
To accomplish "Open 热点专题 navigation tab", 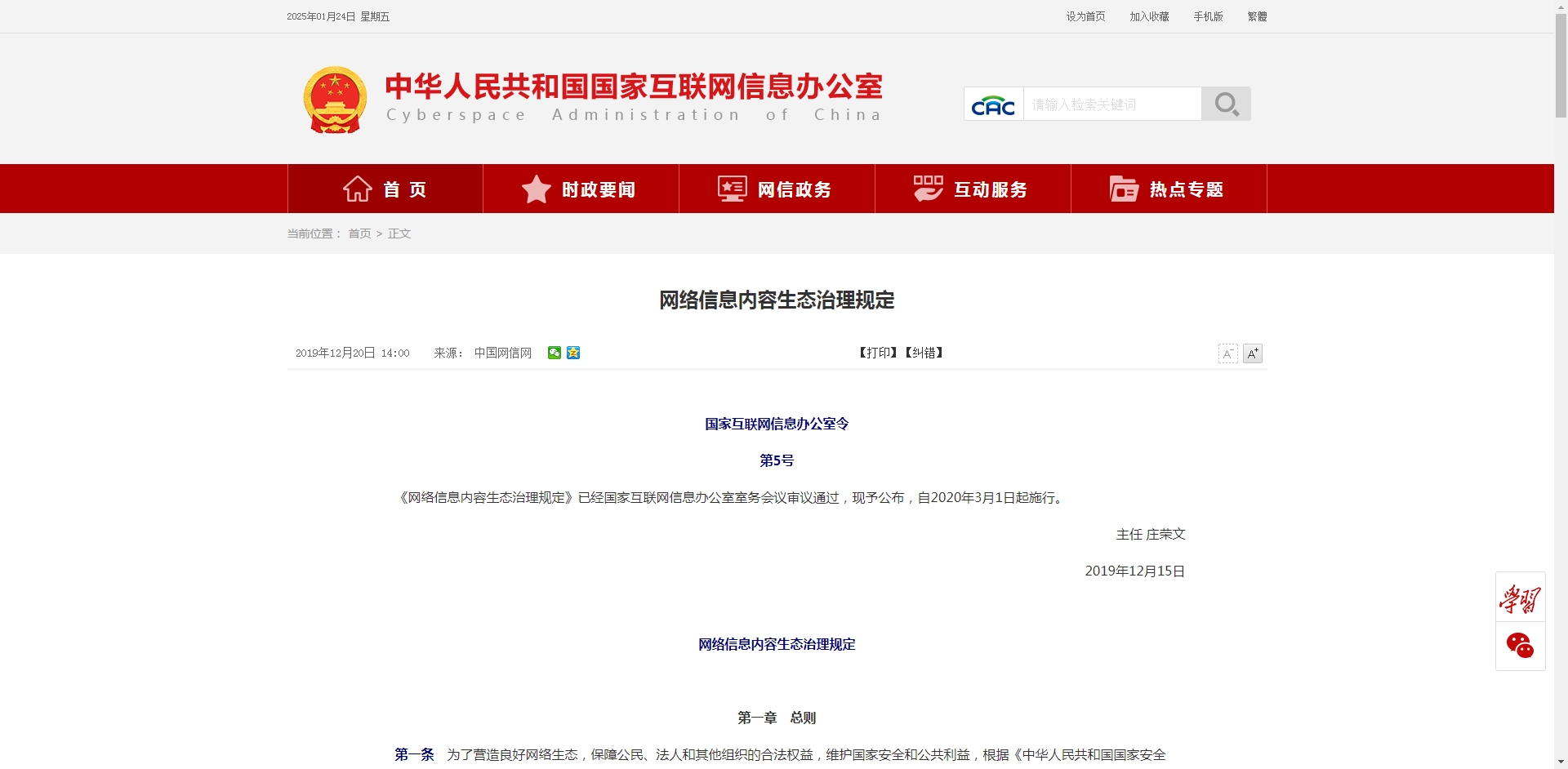I will [x=1169, y=189].
